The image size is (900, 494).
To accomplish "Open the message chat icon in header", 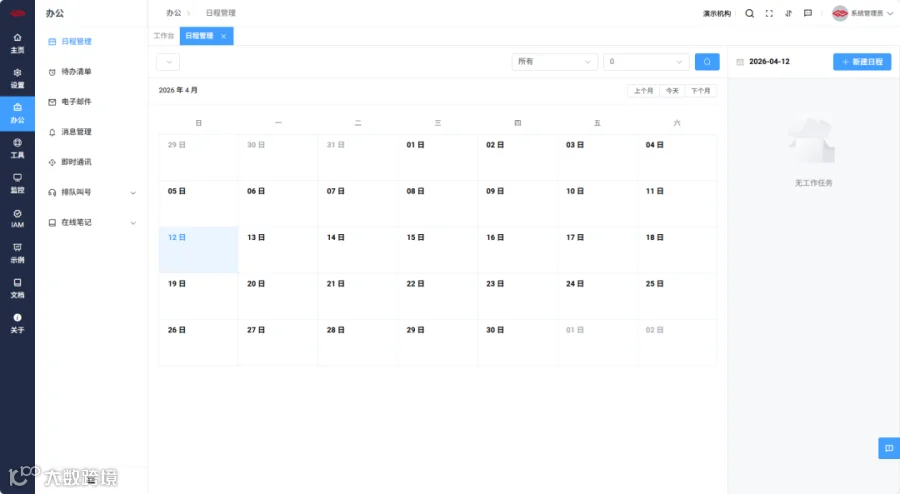I will (808, 13).
